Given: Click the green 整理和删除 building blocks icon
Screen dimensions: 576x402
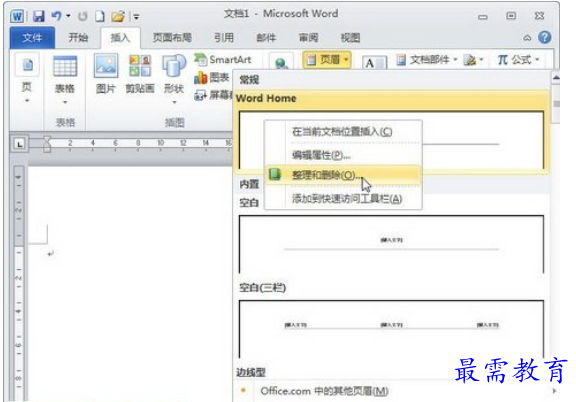Looking at the screenshot, I should 275,174.
